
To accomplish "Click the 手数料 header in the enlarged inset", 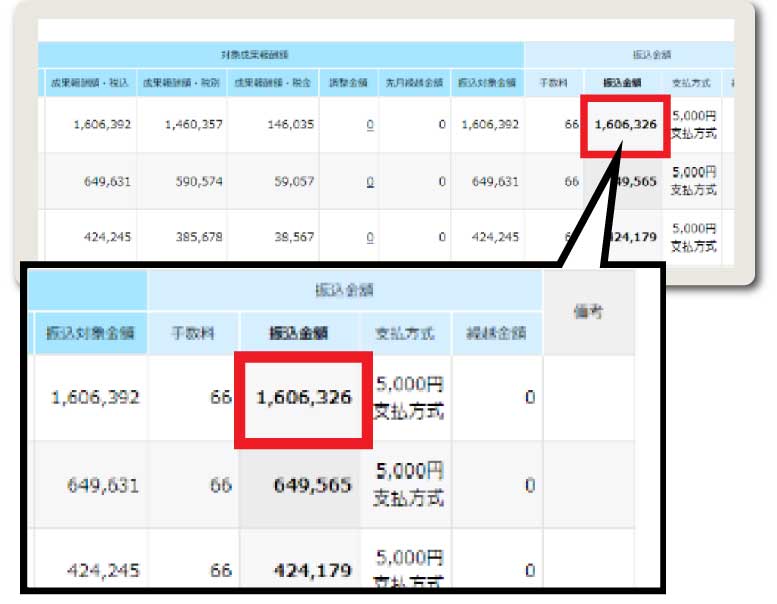I will click(x=194, y=334).
